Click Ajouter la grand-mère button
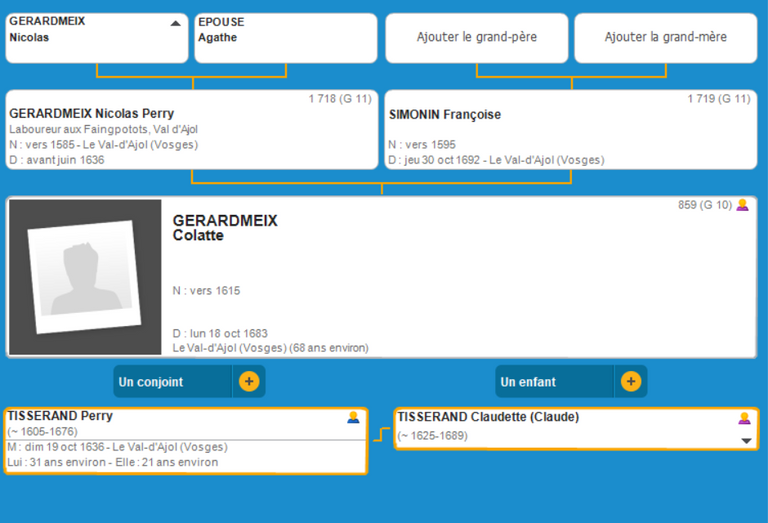This screenshot has height=523, width=768. pyautogui.click(x=665, y=37)
